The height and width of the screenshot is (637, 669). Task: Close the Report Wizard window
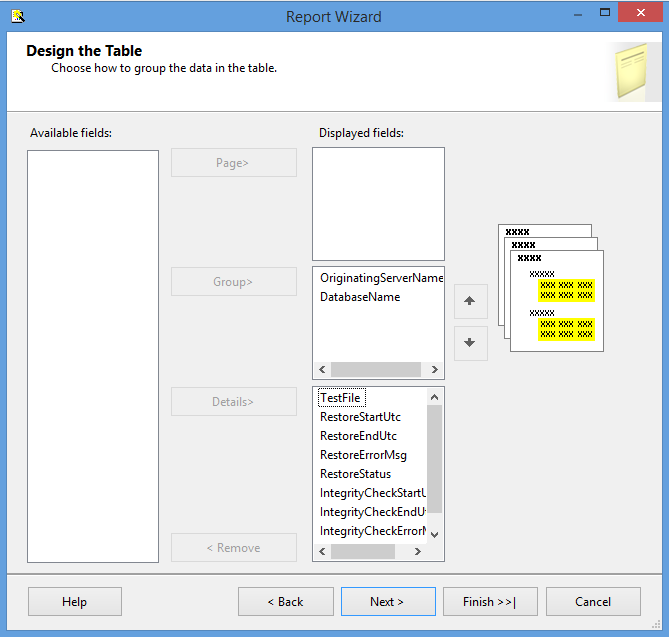point(640,12)
